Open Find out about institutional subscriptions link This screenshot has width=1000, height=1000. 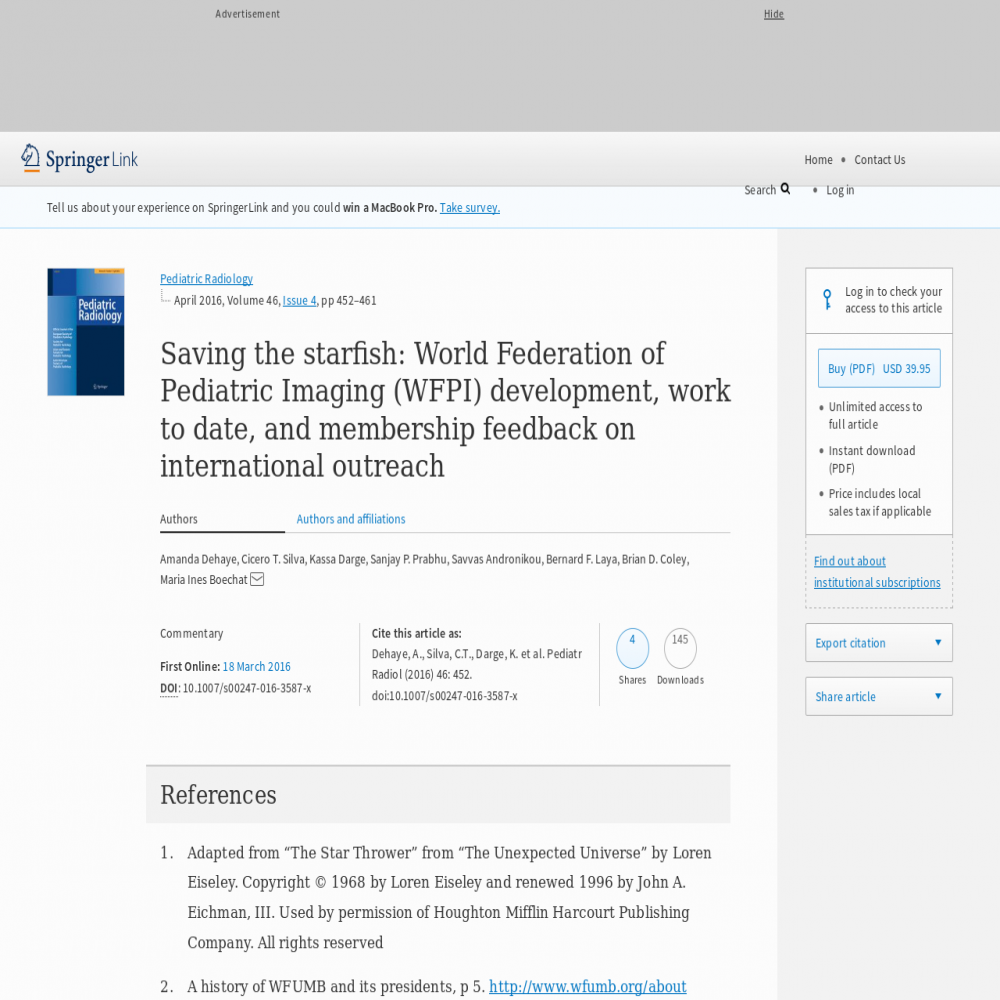tap(877, 571)
